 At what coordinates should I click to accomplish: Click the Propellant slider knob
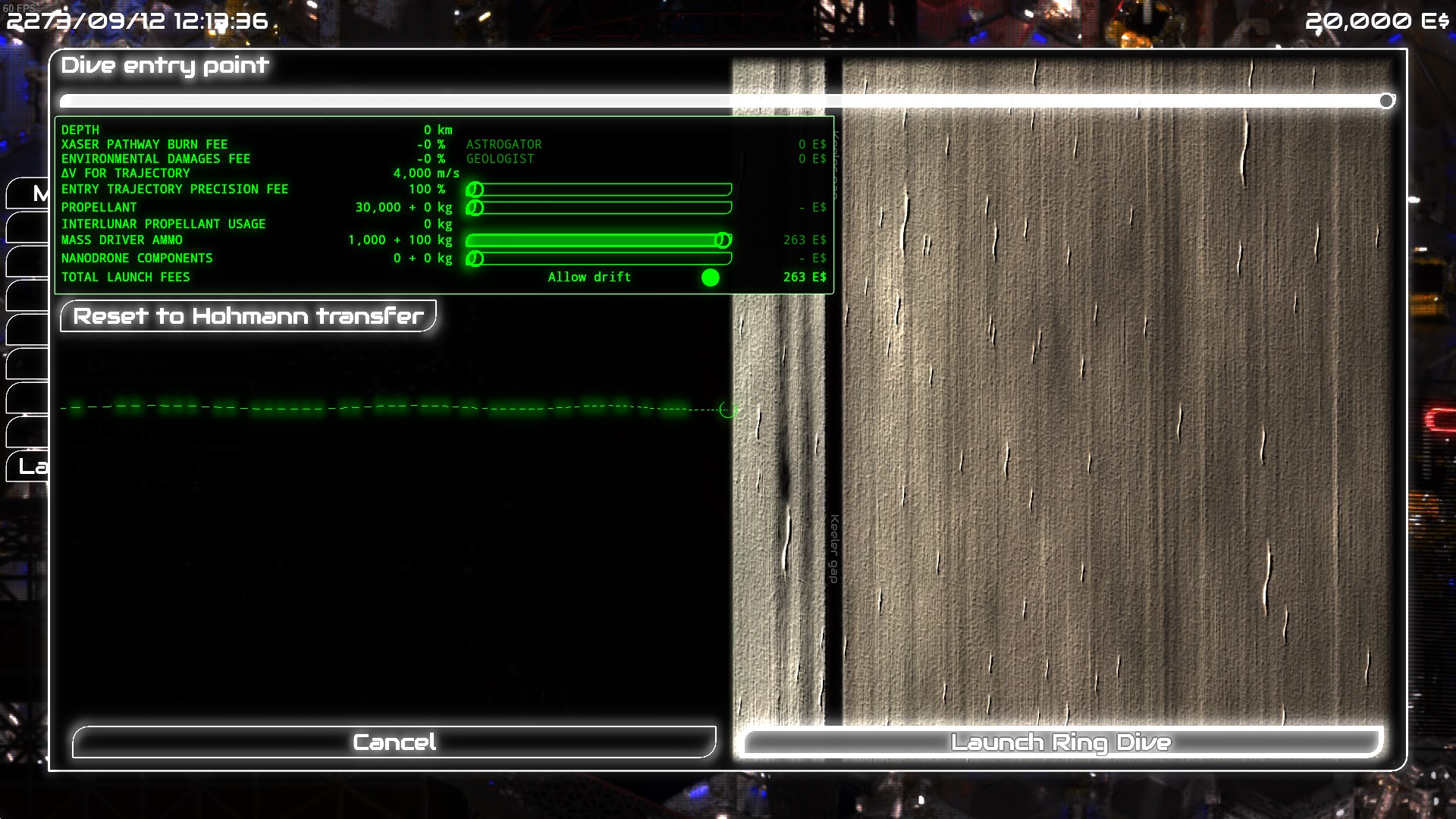tap(475, 207)
